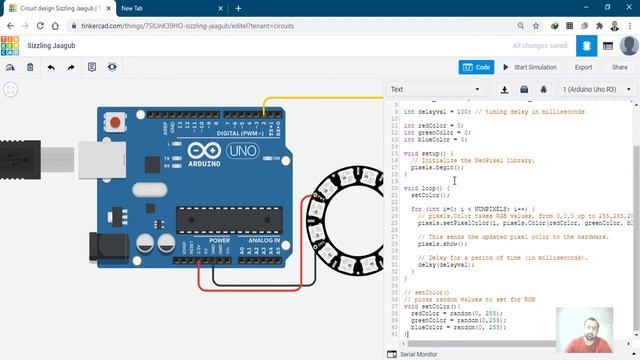The width and height of the screenshot is (640, 360).
Task: Click code line 'int delayval = 100;'
Action: [437, 111]
